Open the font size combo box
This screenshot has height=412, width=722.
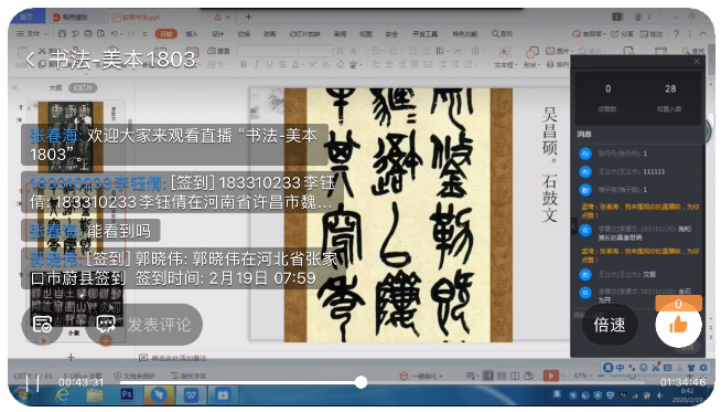click(x=316, y=50)
